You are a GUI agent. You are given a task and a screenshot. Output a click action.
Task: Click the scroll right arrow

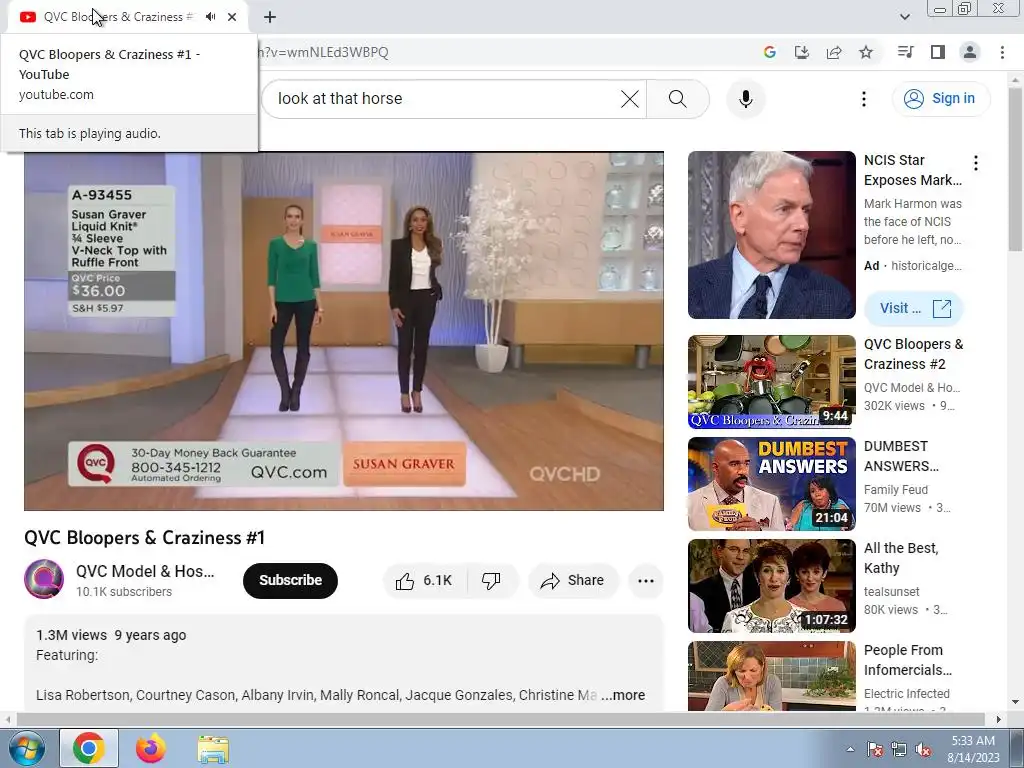[998, 719]
